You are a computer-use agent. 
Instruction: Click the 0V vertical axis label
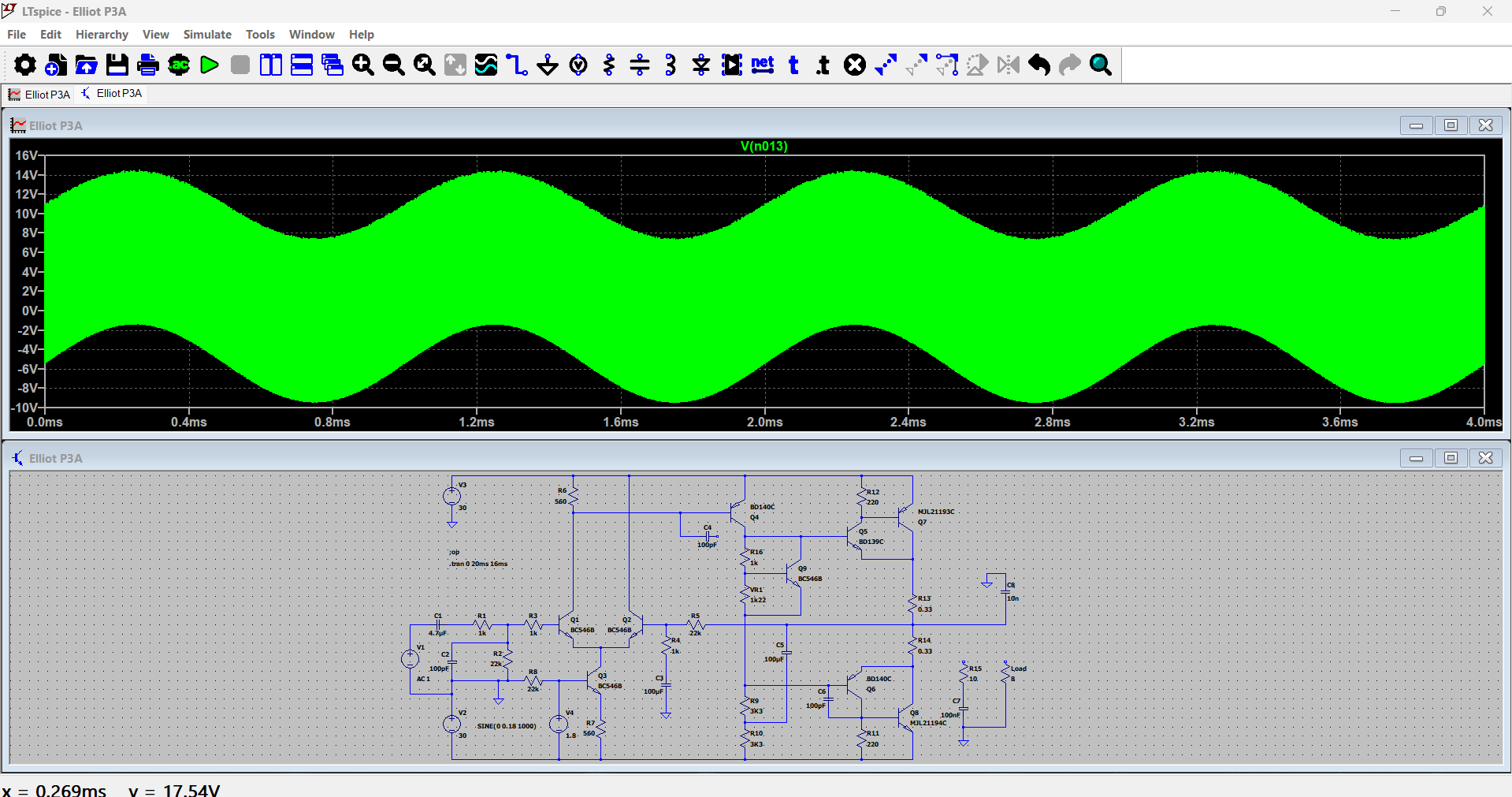click(x=29, y=311)
